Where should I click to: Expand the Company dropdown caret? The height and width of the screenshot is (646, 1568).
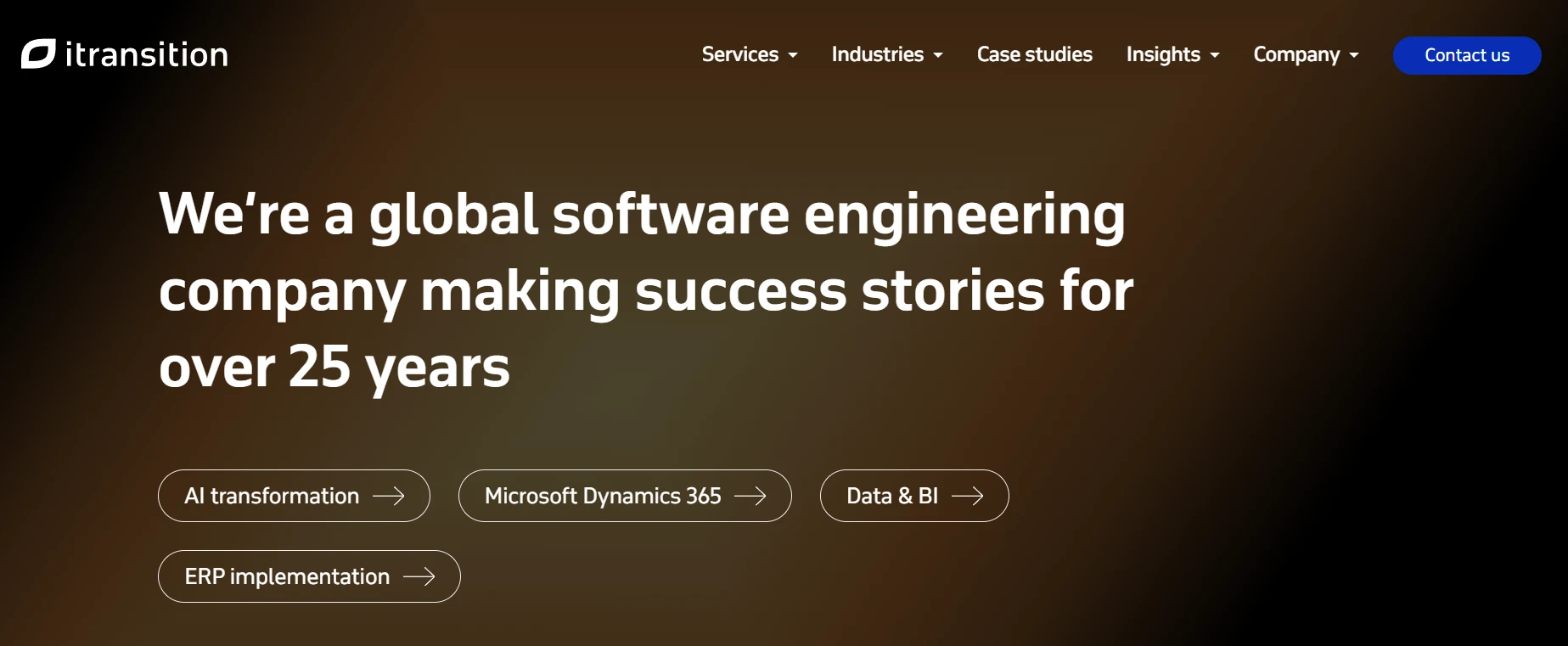[1354, 55]
